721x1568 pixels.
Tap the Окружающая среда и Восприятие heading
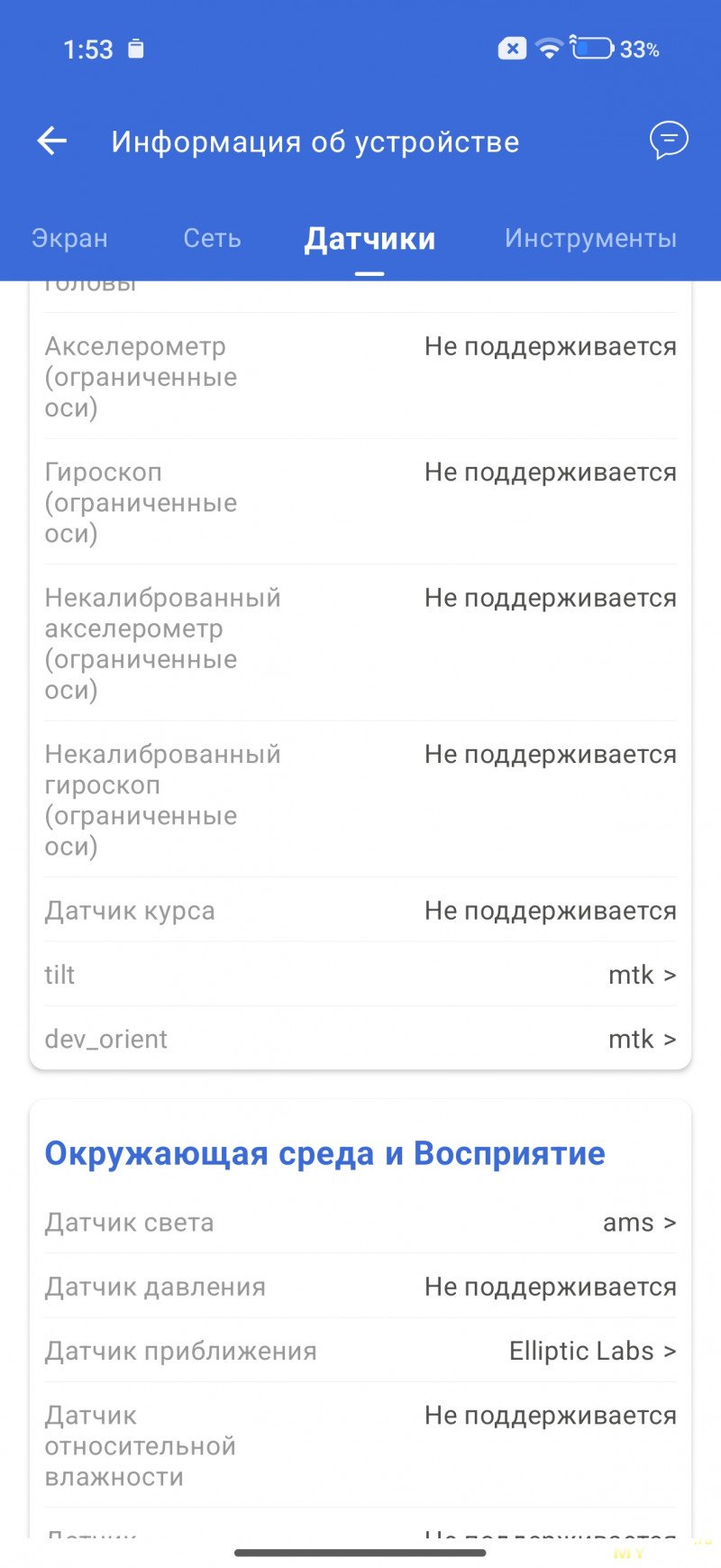click(324, 1153)
